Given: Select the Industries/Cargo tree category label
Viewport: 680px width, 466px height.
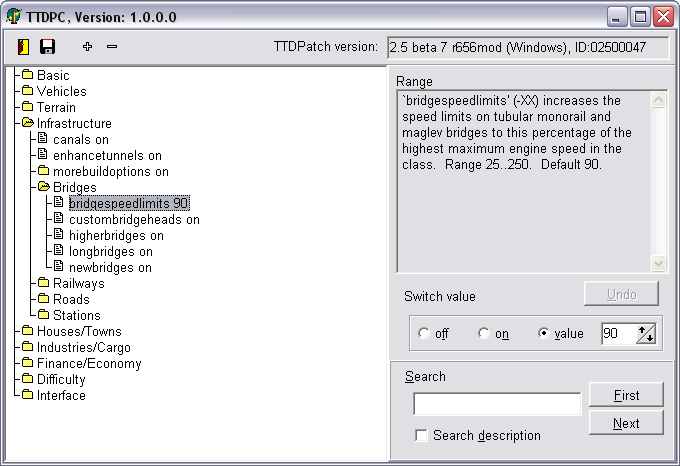Looking at the screenshot, I should tap(84, 348).
